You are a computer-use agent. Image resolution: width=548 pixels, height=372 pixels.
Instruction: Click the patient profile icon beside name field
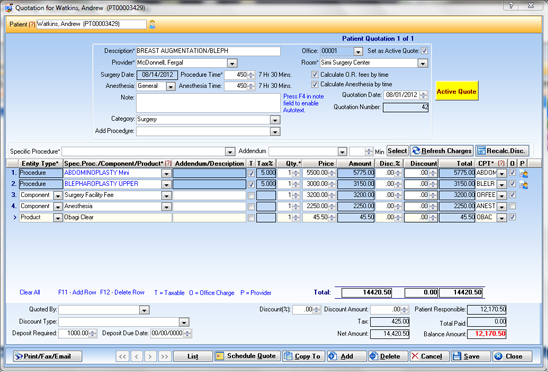pyautogui.click(x=152, y=24)
